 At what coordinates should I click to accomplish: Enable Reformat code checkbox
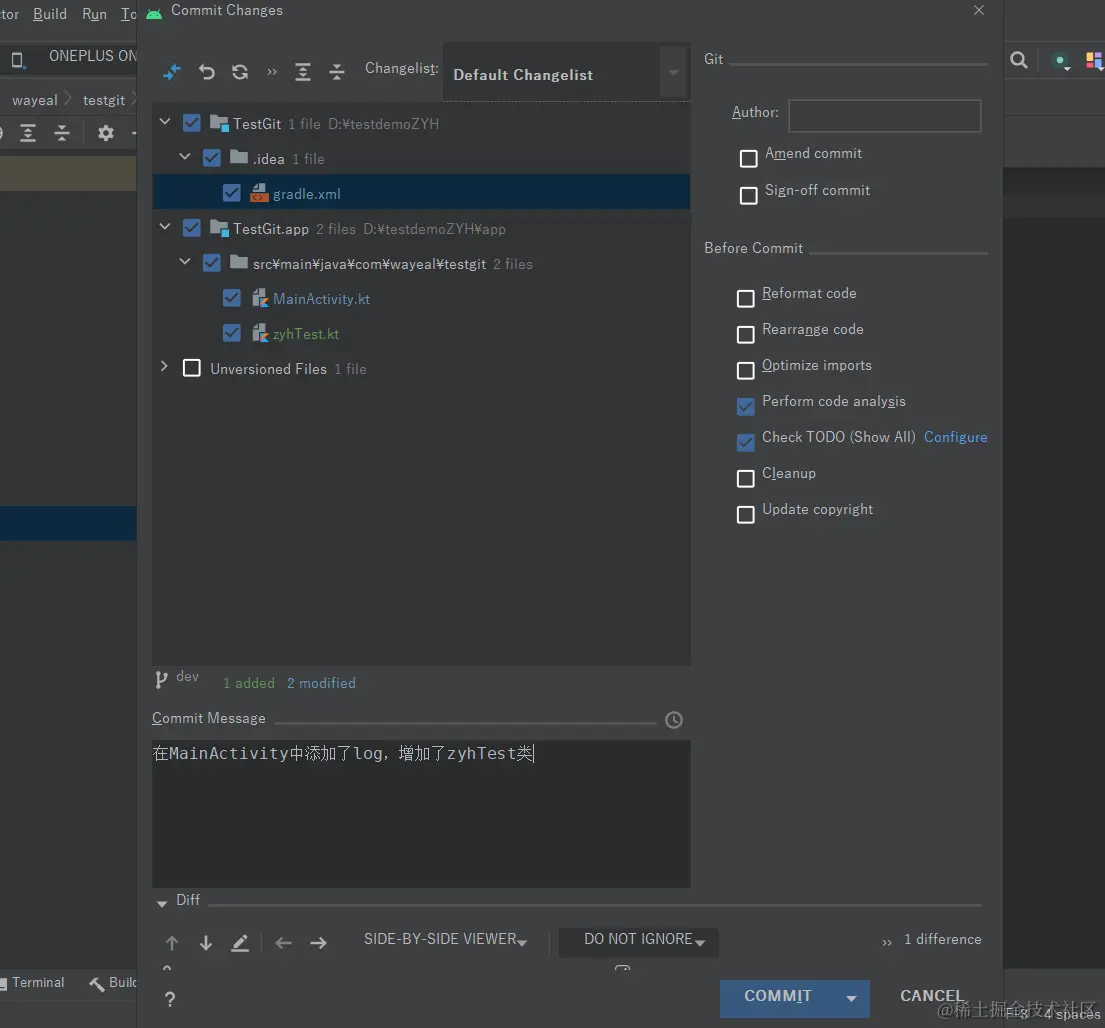coord(745,299)
